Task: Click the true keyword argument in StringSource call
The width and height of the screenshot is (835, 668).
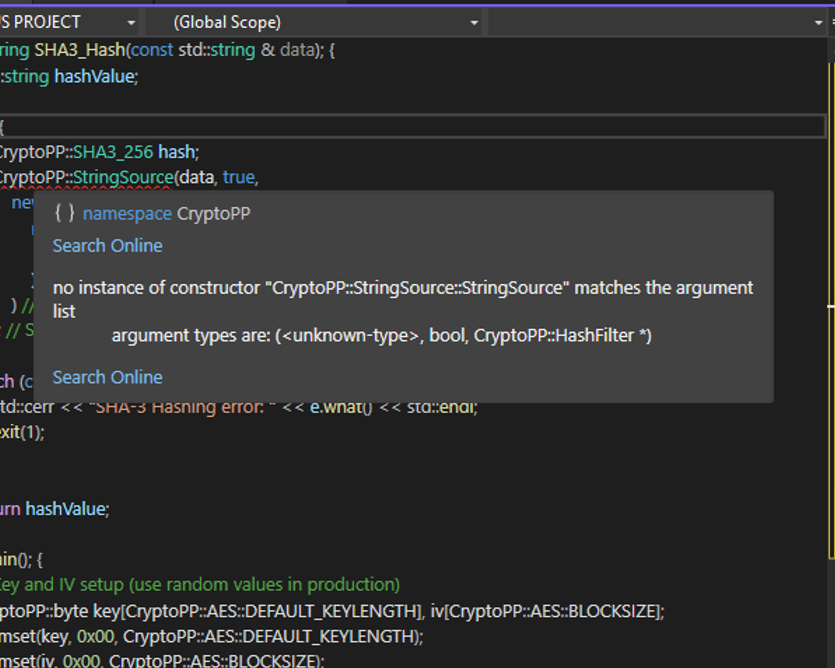Action: tap(237, 176)
